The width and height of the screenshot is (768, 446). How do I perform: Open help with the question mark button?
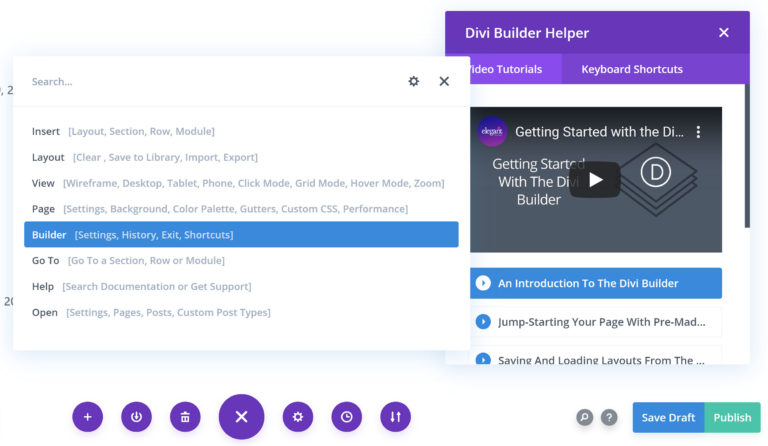tap(609, 417)
